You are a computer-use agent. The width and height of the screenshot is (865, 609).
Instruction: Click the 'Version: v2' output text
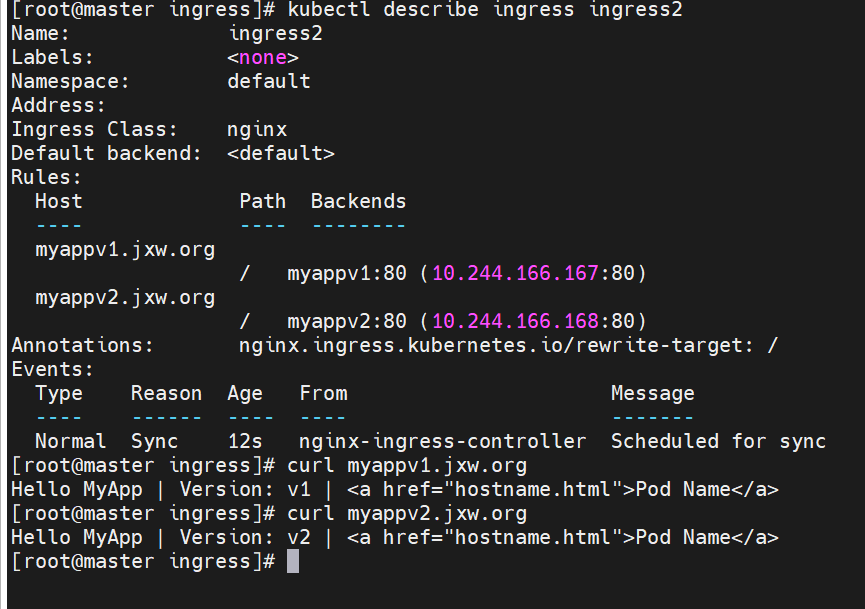tap(245, 538)
